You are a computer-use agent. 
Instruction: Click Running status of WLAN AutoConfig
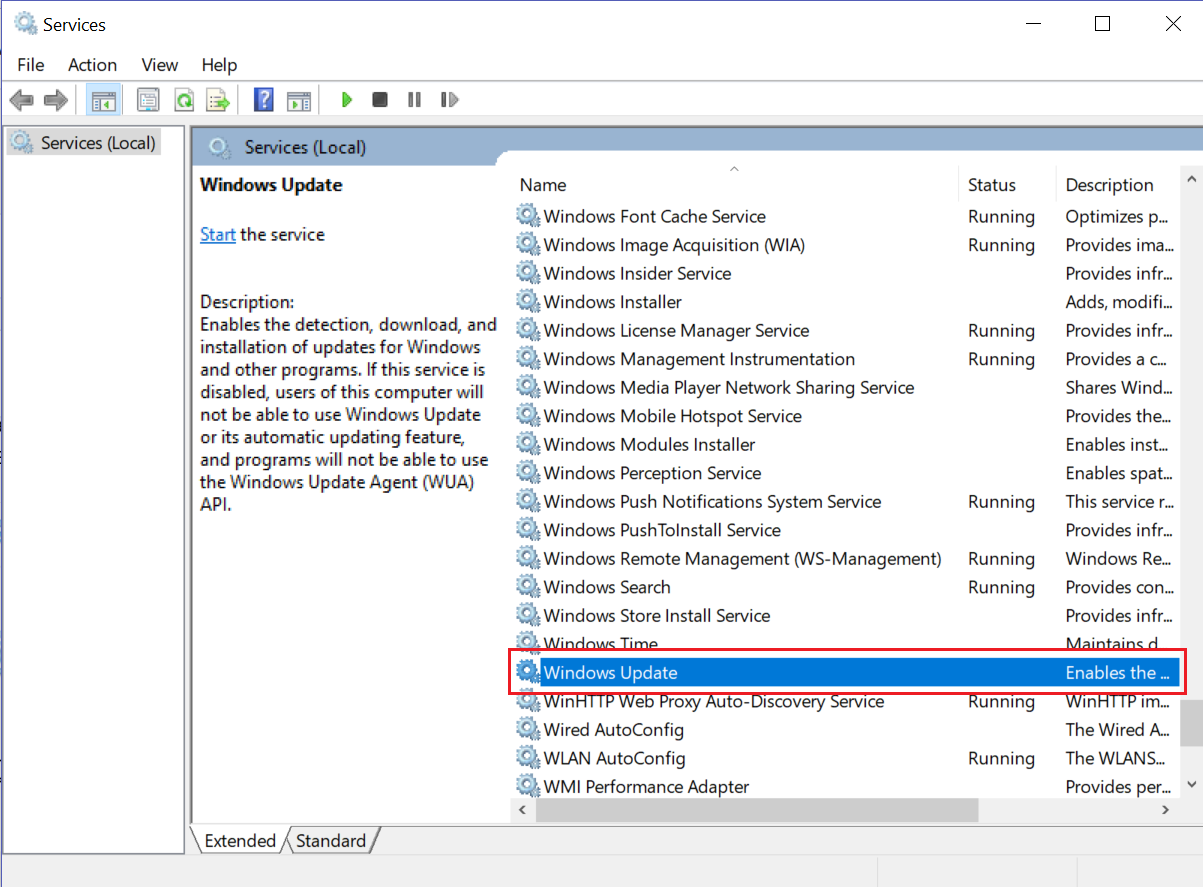(x=1001, y=758)
